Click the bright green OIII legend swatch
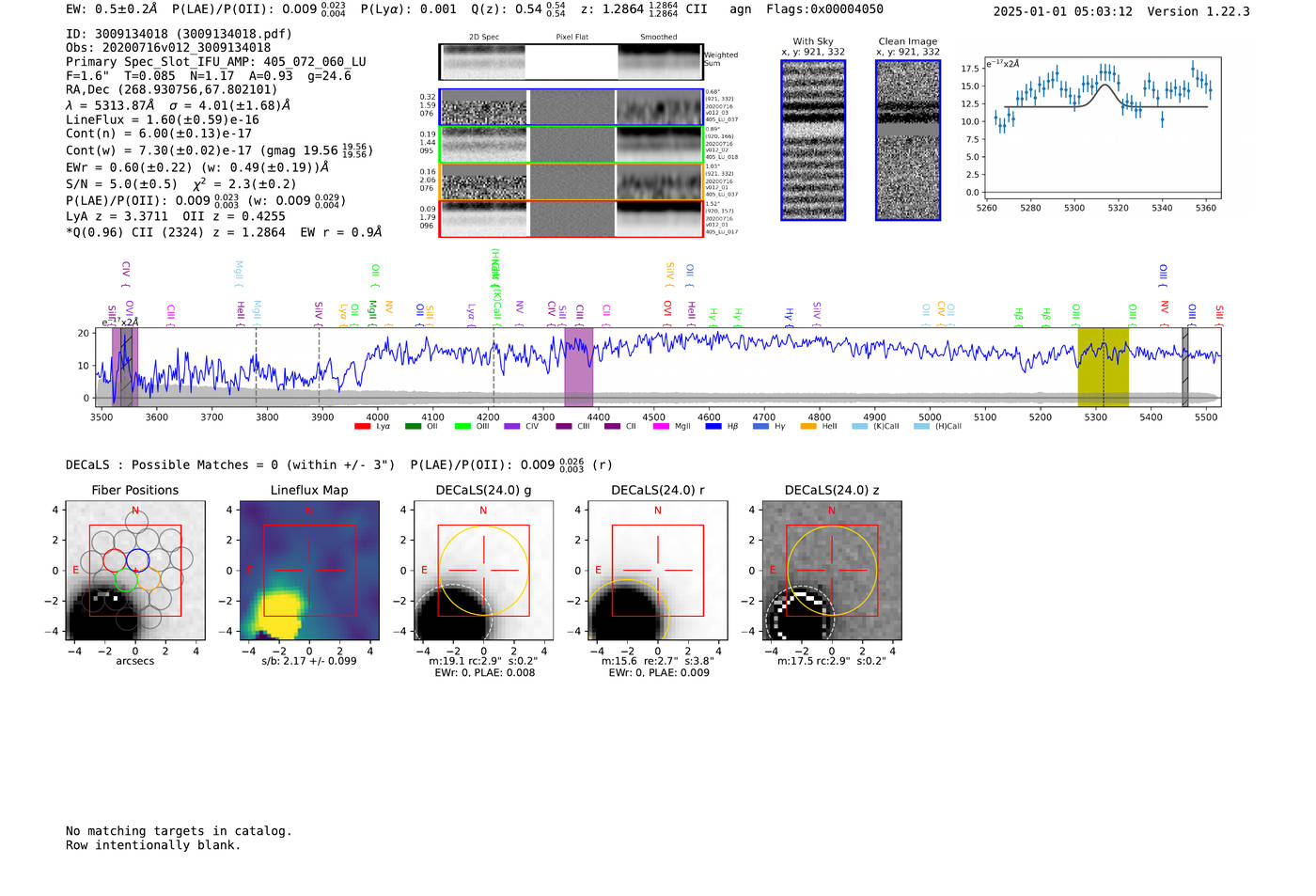 [462, 427]
